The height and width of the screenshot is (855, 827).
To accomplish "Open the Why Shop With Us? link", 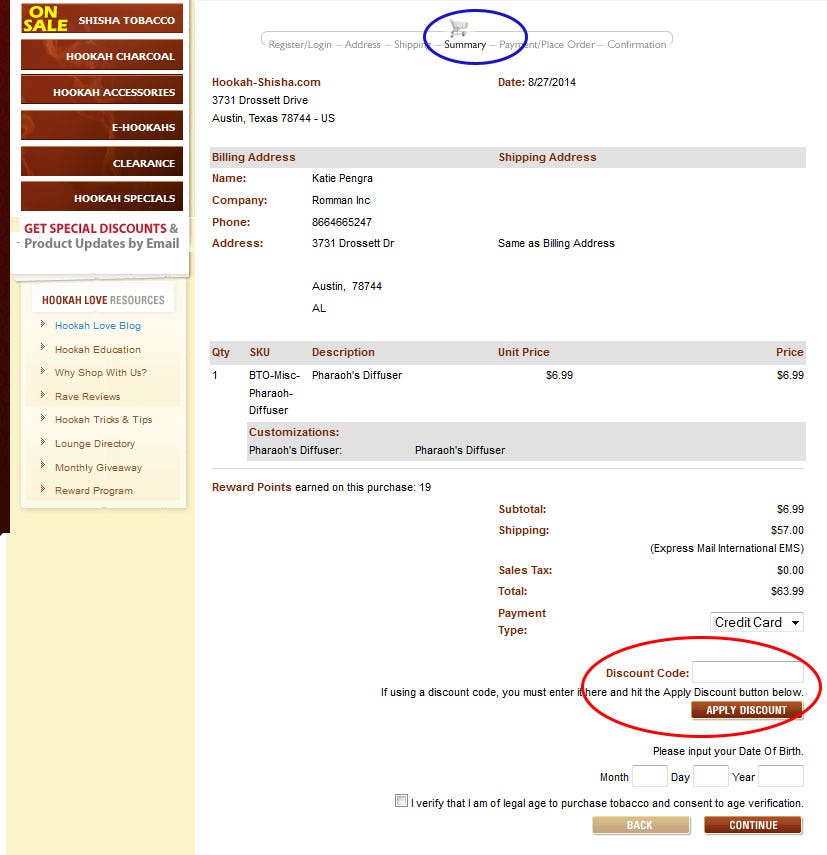I will (x=100, y=372).
